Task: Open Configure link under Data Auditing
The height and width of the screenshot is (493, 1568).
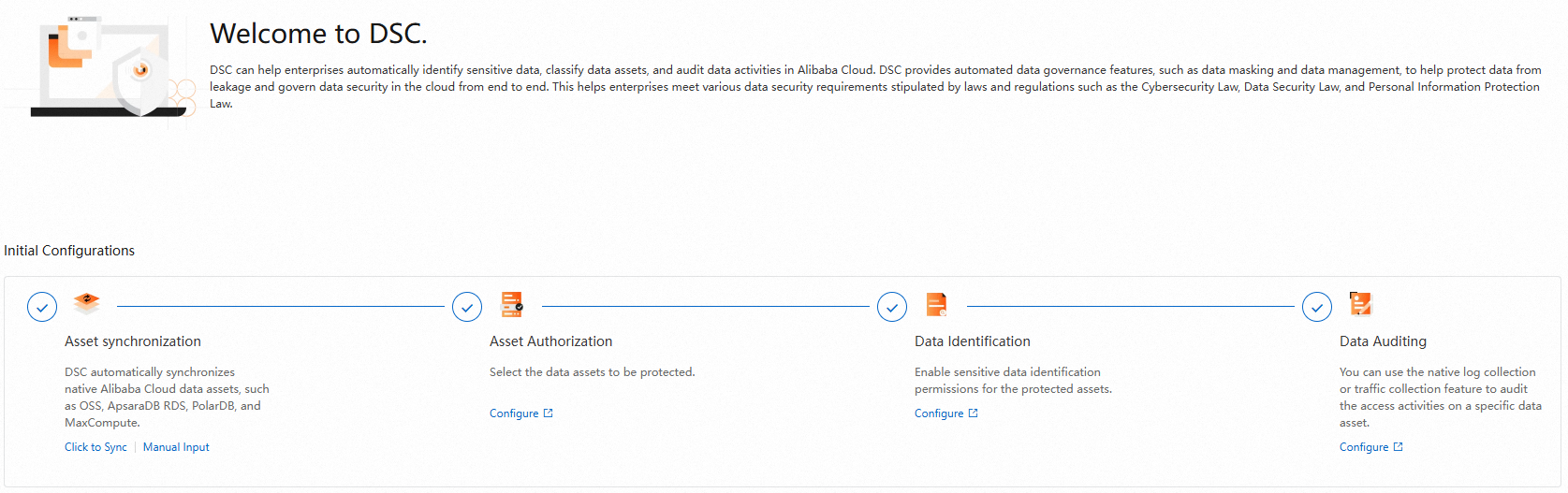Action: point(1364,447)
